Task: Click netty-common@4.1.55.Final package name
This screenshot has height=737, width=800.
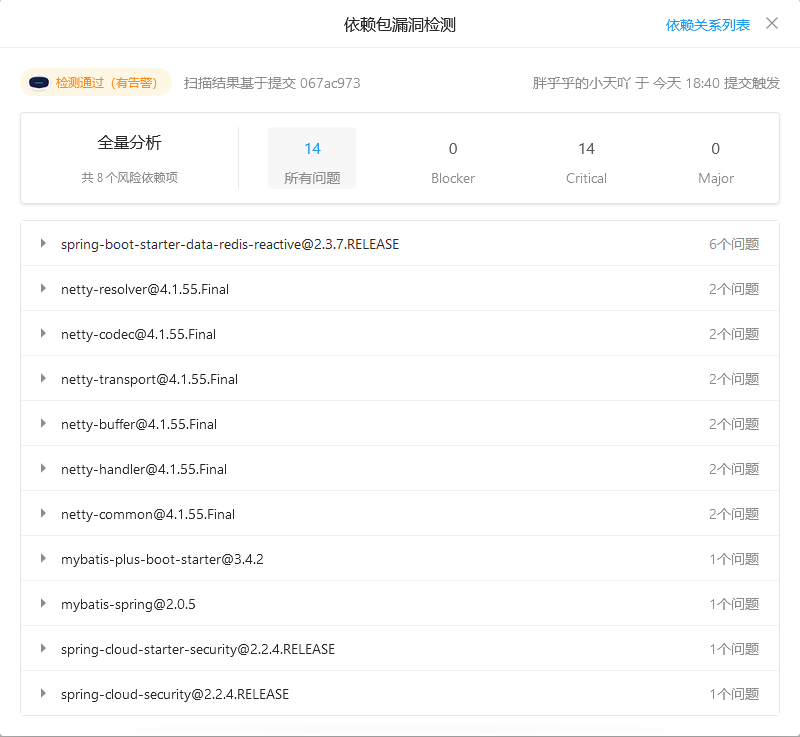Action: click(148, 514)
